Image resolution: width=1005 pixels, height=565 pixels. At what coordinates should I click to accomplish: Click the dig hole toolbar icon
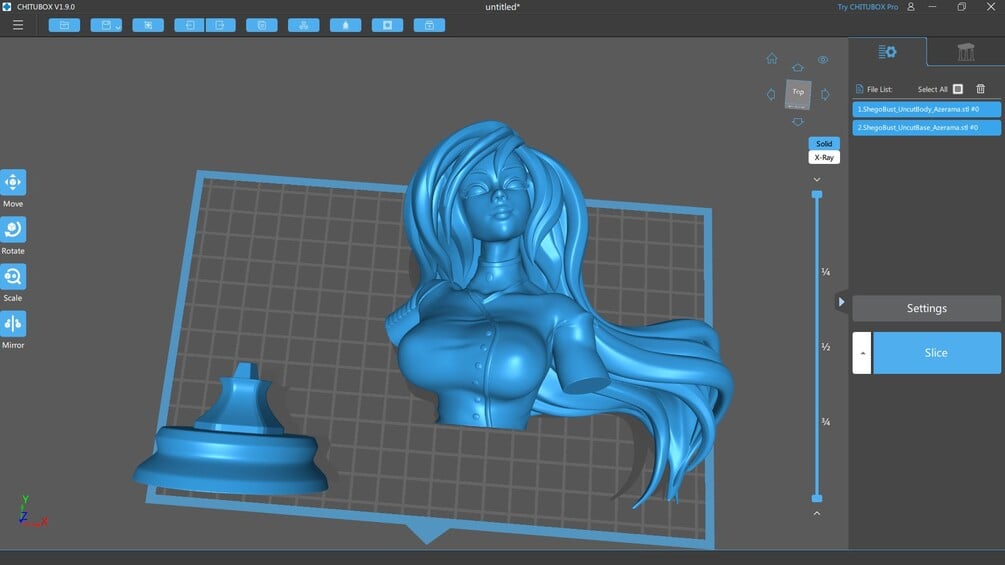tap(387, 25)
